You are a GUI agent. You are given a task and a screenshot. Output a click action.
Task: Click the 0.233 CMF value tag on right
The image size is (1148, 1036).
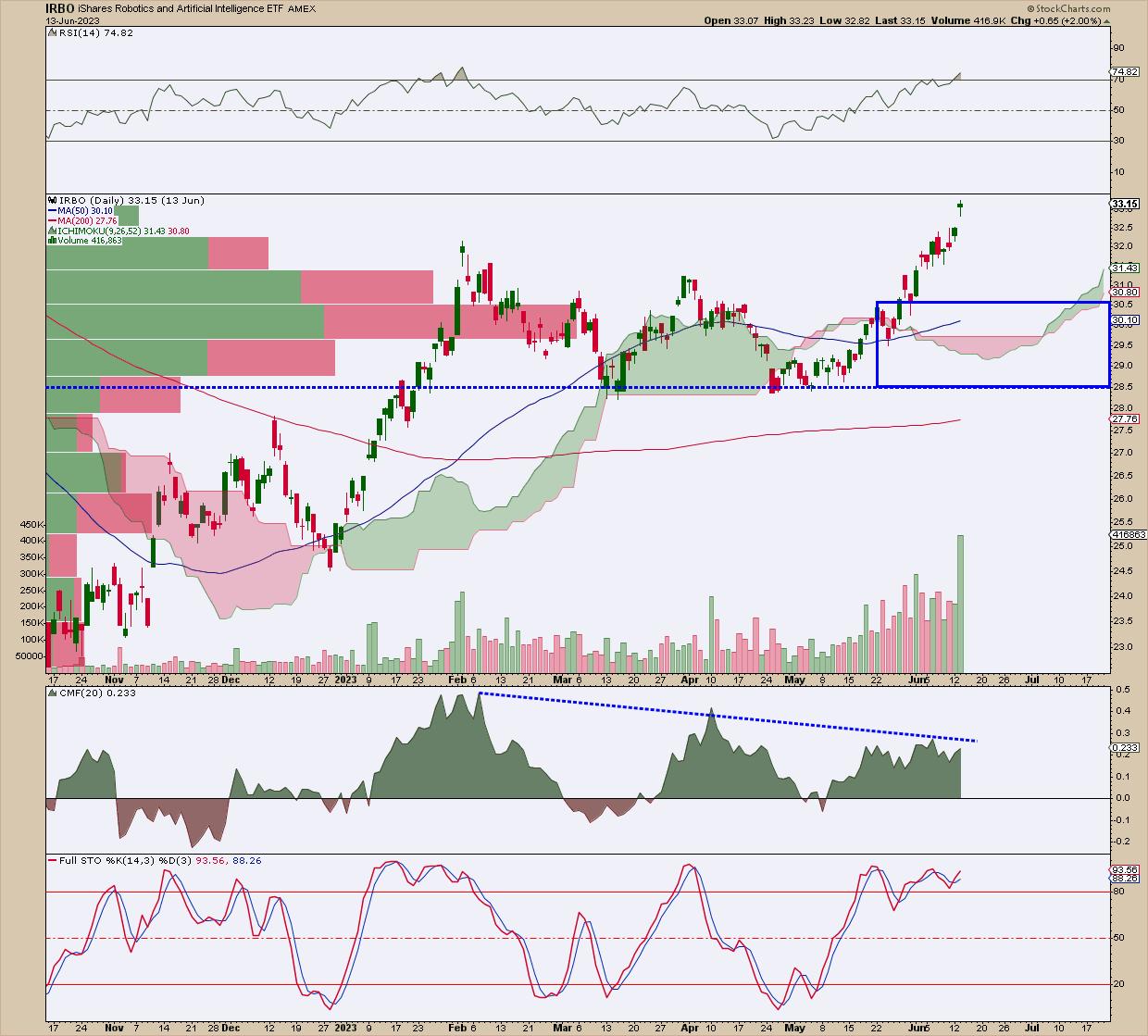(1125, 747)
